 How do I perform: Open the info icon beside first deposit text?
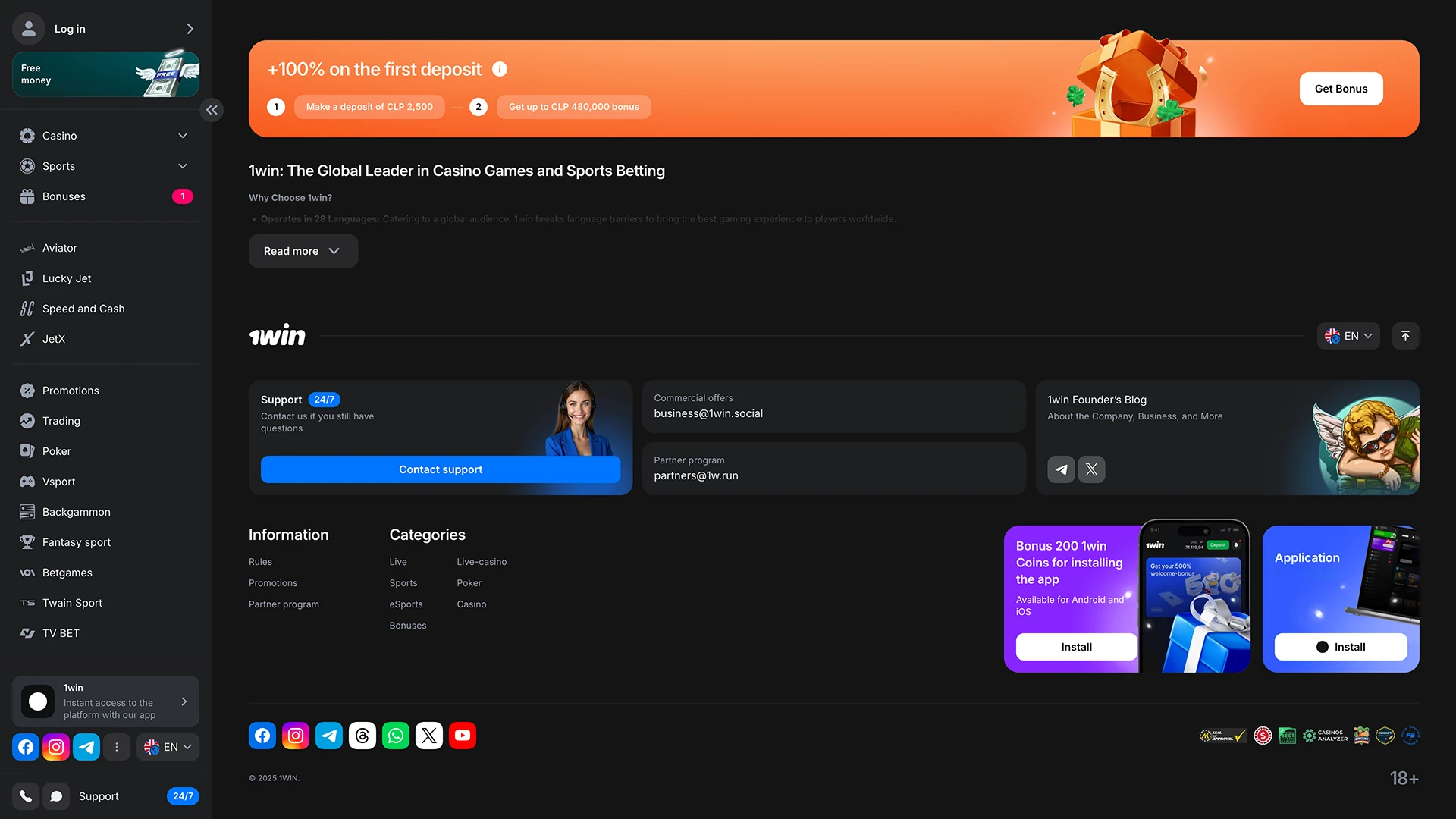(500, 69)
